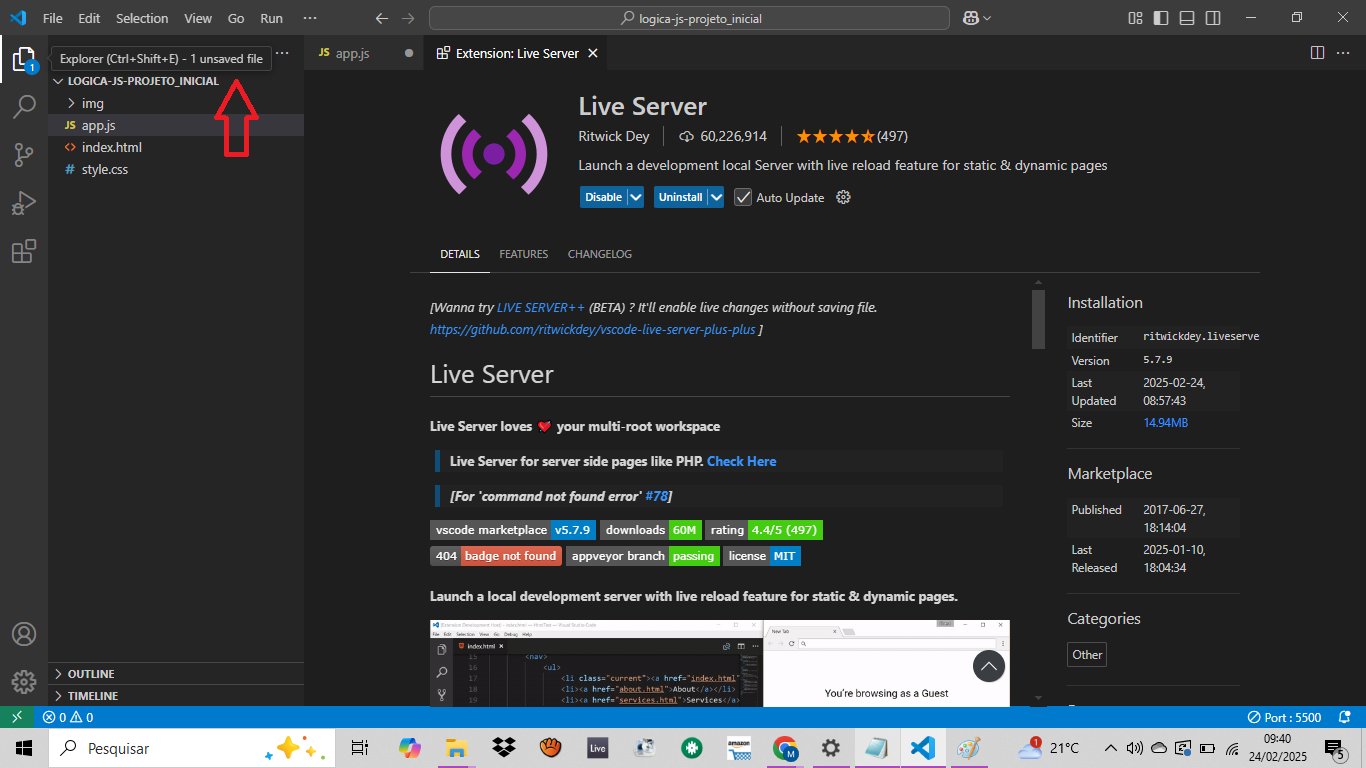Click the scroll-to-top round arrow button
This screenshot has height=768, width=1366.
pyautogui.click(x=988, y=666)
